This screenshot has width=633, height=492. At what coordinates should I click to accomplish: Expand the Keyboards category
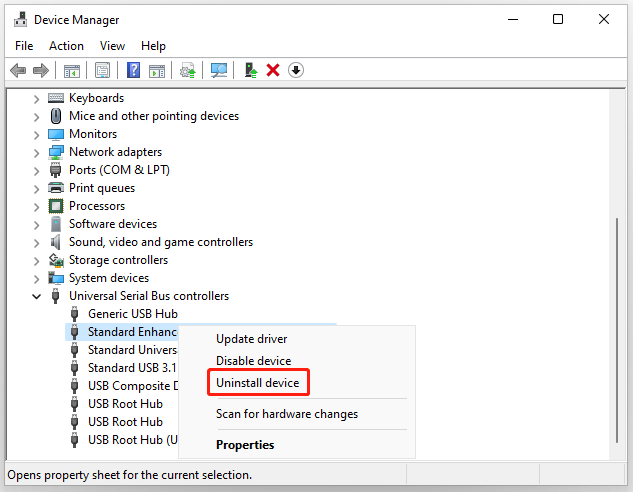pyautogui.click(x=37, y=98)
